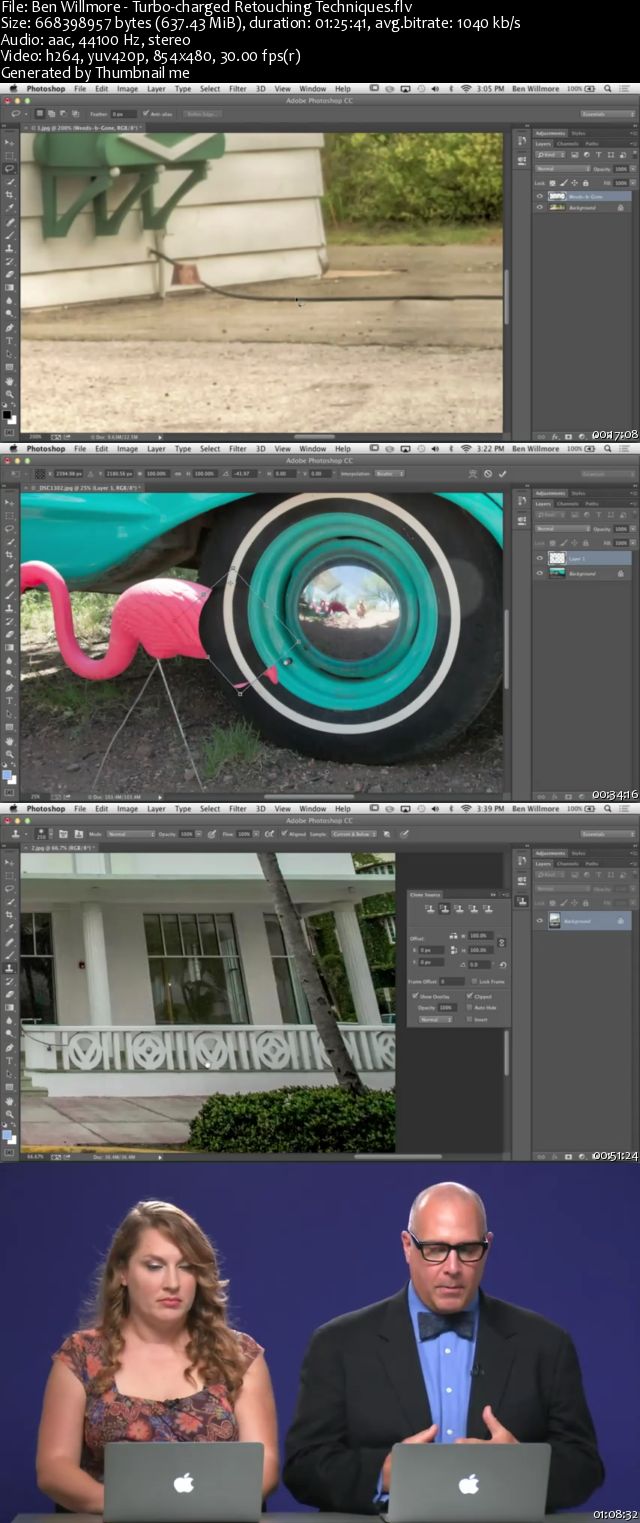
Task: Select the first clone source icon in Clone Source
Action: coord(430,908)
